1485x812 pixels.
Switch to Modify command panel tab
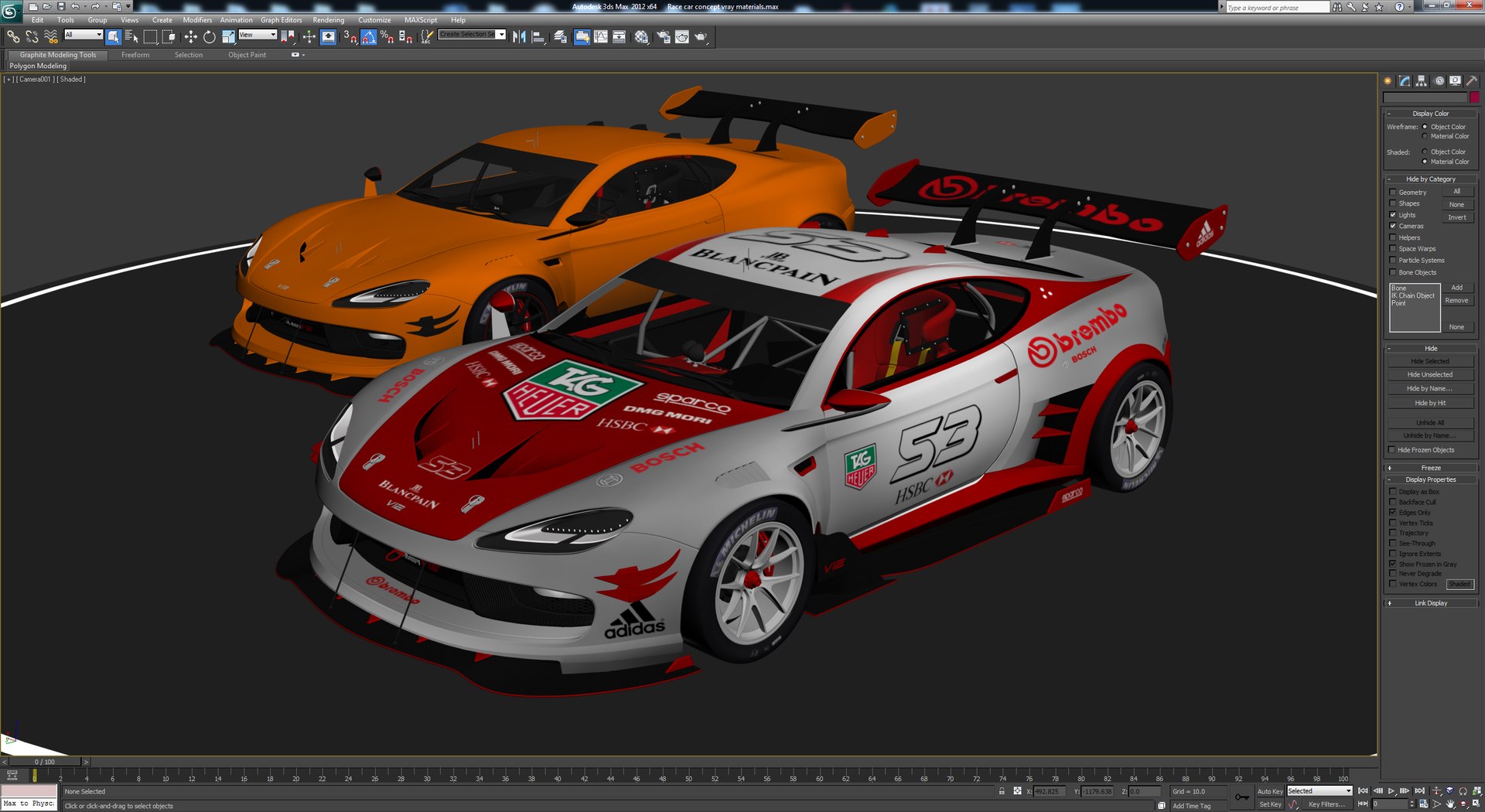1405,80
